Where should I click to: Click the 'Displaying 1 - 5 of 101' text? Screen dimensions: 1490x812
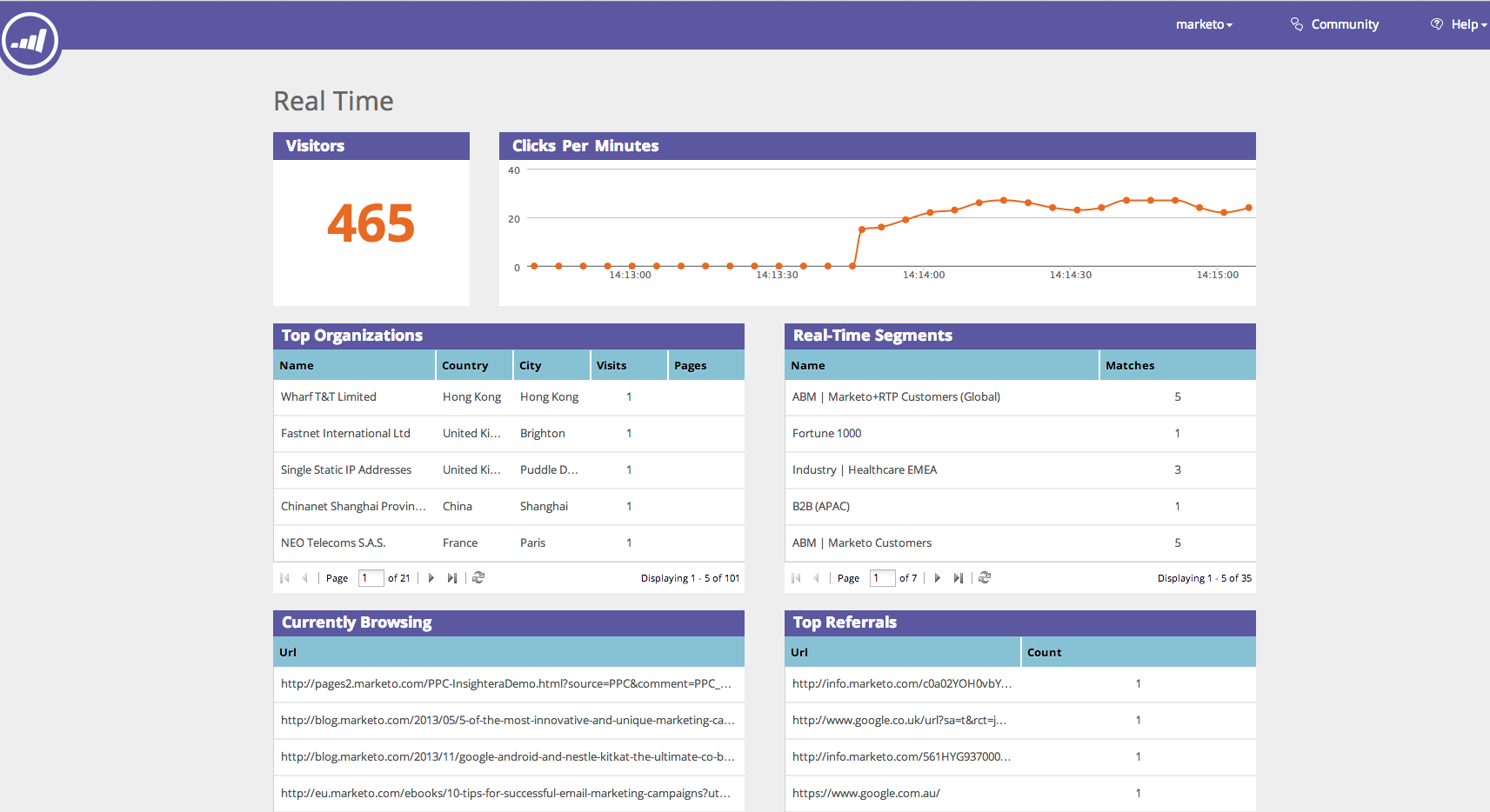(691, 578)
